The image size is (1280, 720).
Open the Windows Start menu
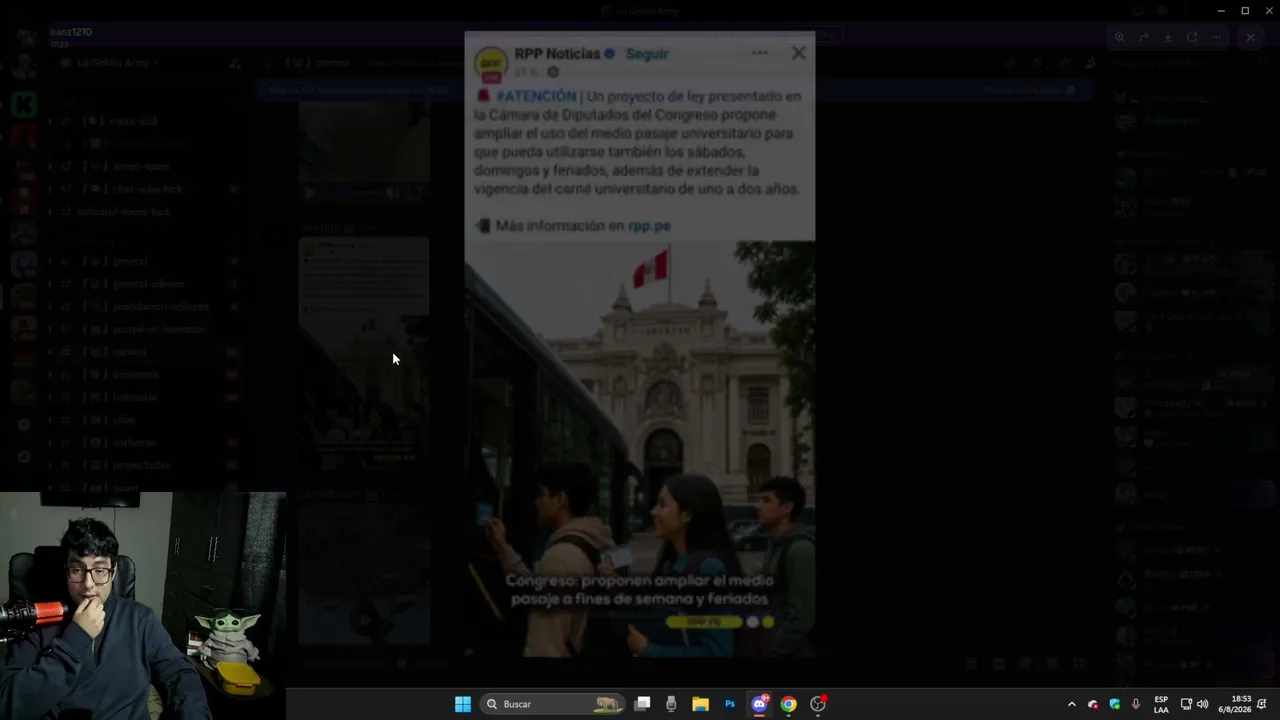(x=462, y=704)
